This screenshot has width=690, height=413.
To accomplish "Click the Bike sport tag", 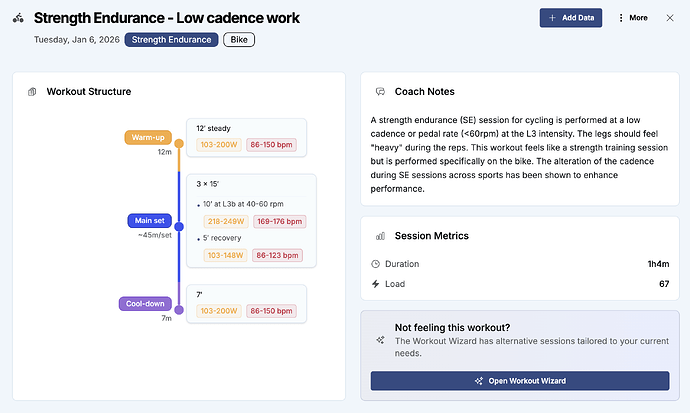I will 239,40.
